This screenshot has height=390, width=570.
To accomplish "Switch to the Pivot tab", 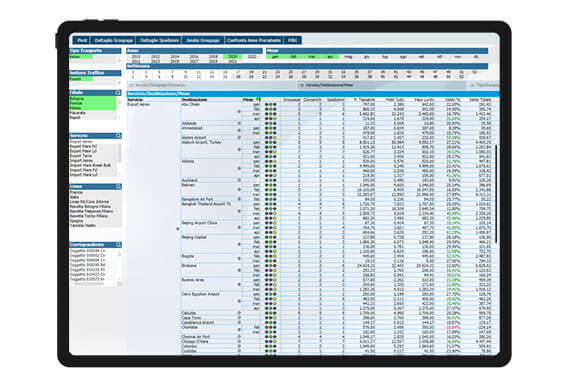I will 82,40.
